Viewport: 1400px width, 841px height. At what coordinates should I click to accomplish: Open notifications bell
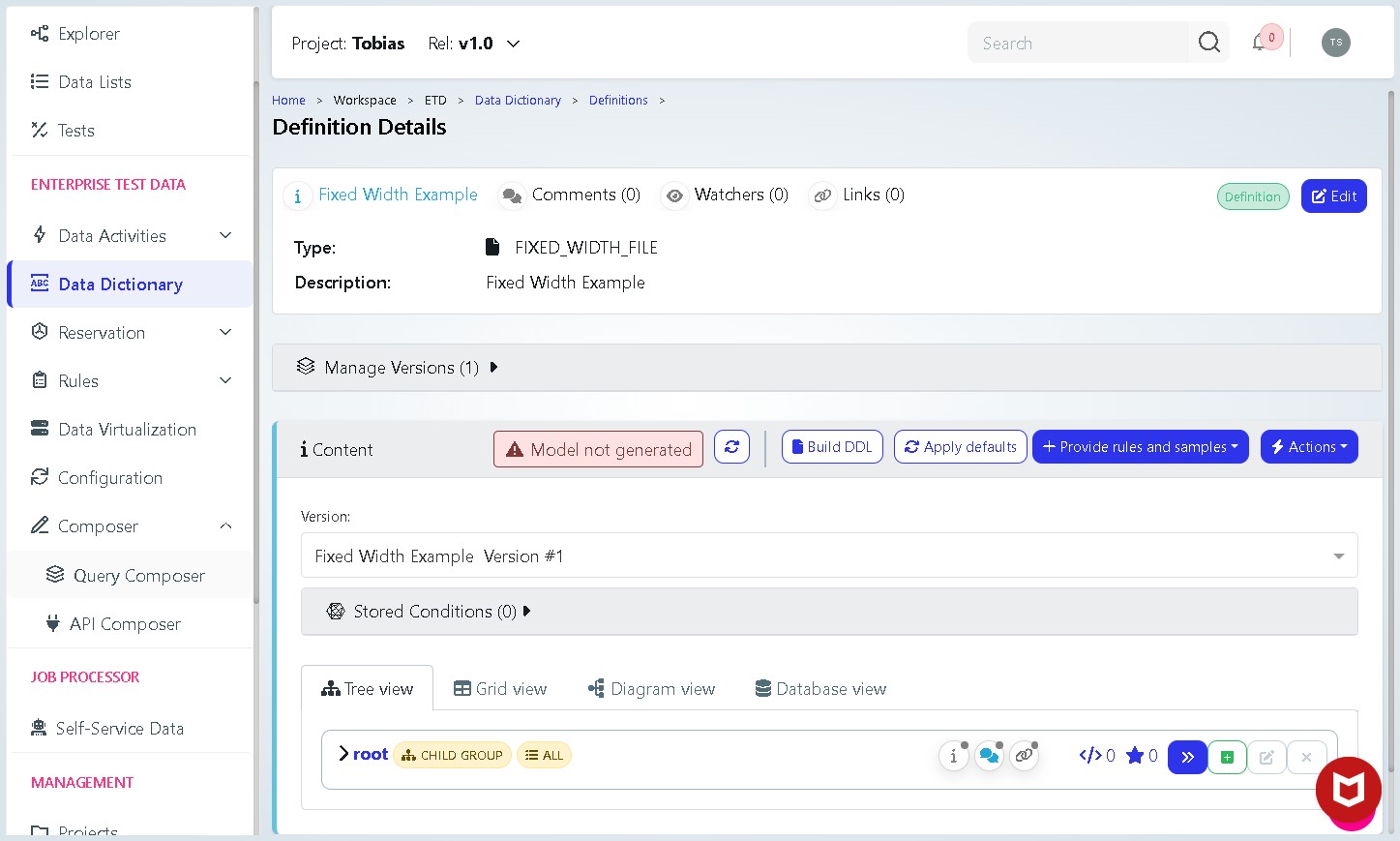point(1260,43)
